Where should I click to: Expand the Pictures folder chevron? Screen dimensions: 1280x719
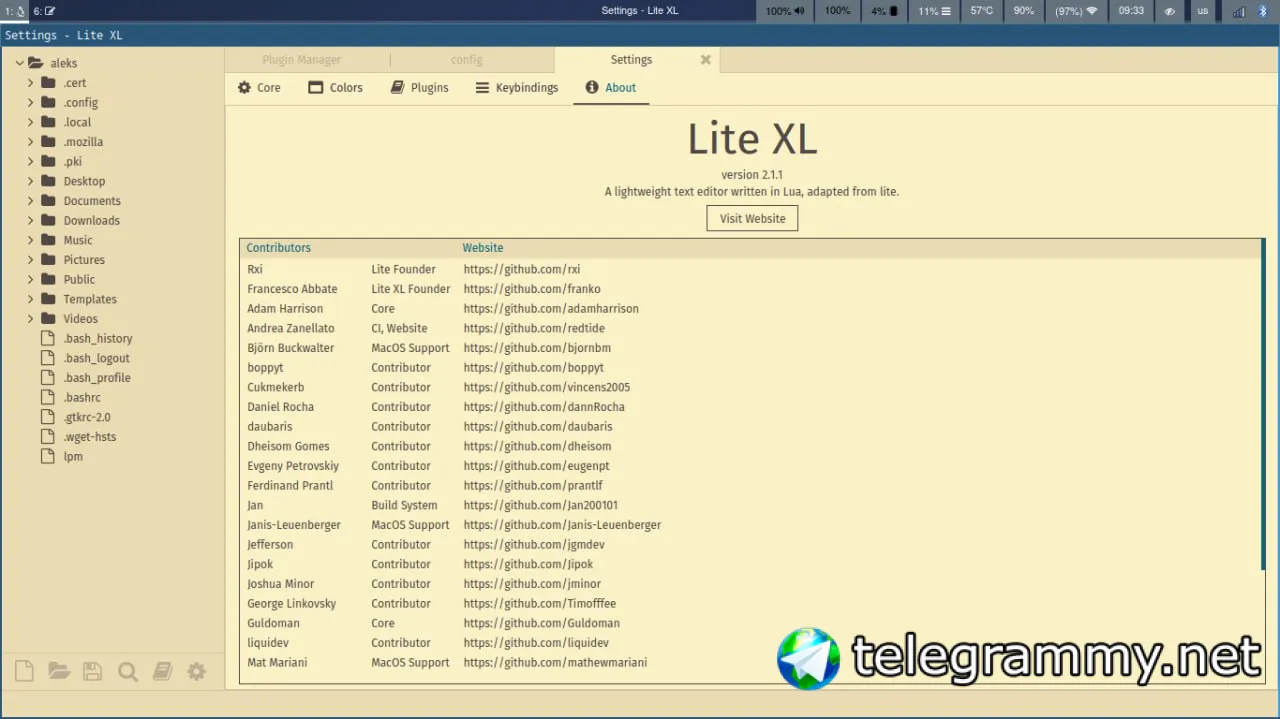pos(31,260)
